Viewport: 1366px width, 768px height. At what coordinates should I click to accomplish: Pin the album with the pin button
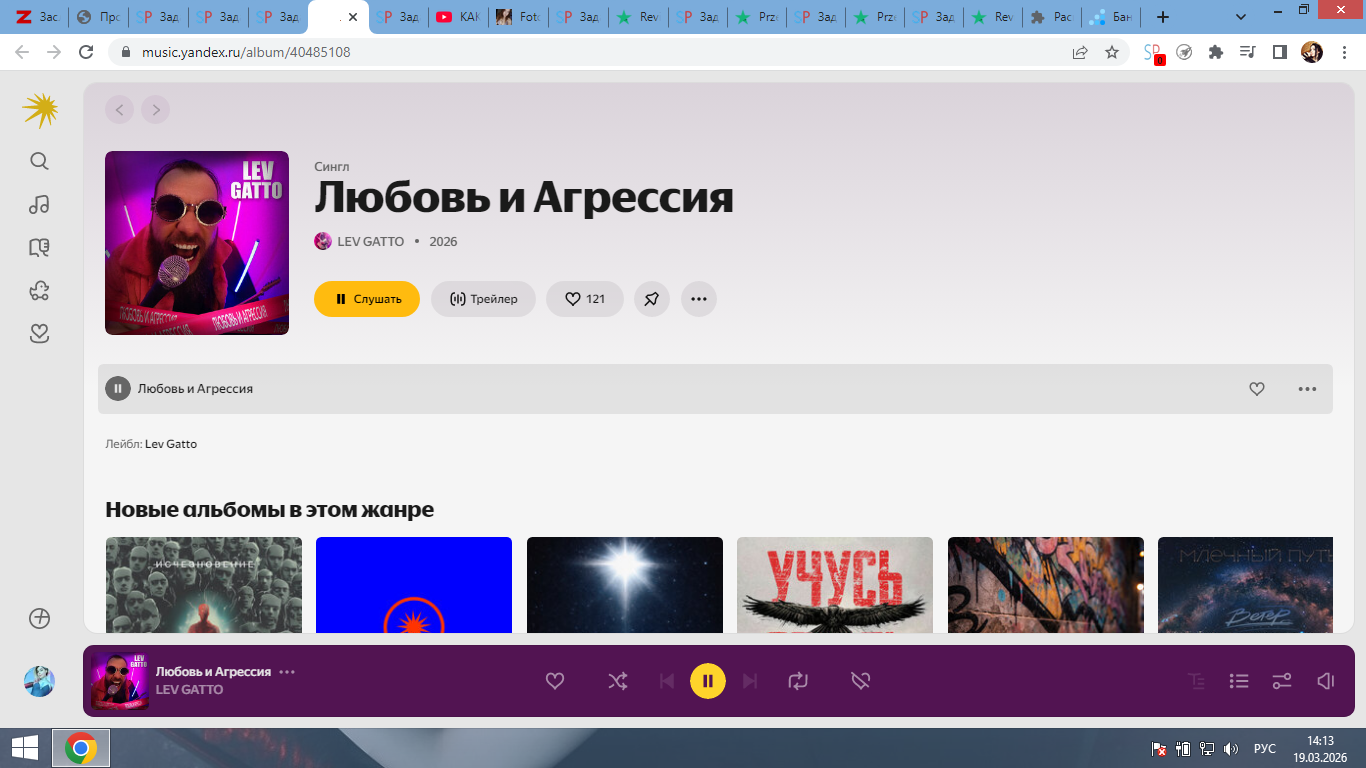[652, 299]
